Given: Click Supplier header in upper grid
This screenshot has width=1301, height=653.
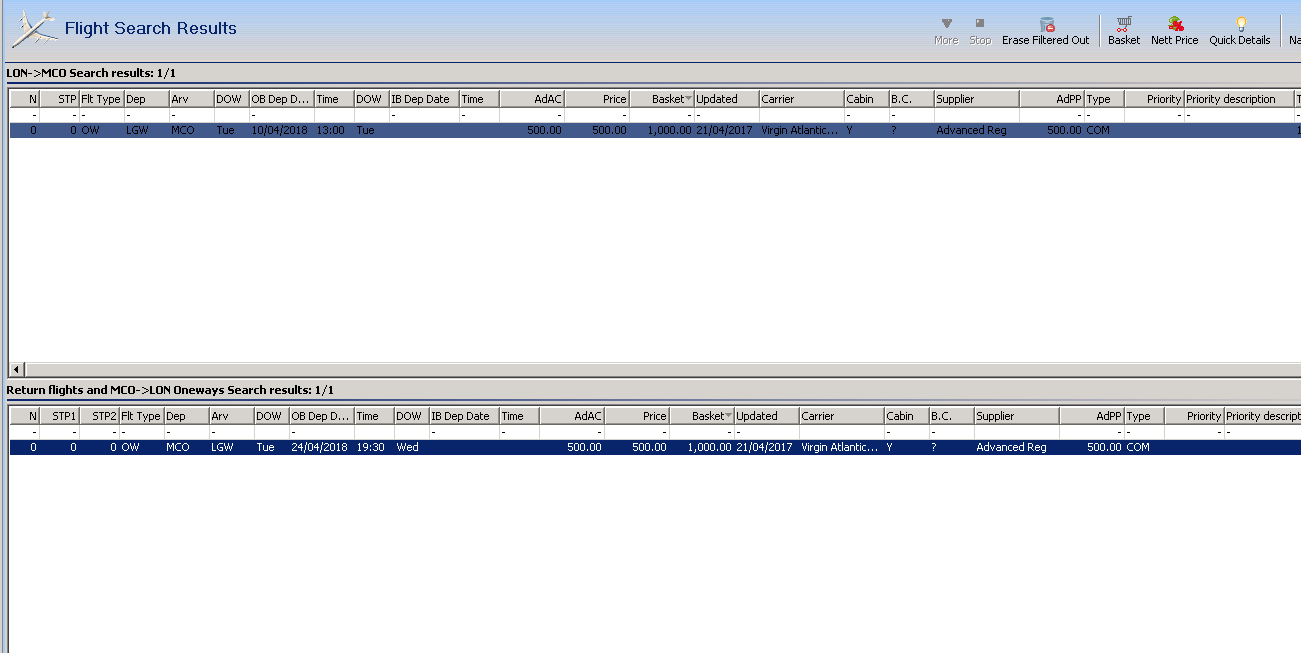Looking at the screenshot, I should [977, 99].
